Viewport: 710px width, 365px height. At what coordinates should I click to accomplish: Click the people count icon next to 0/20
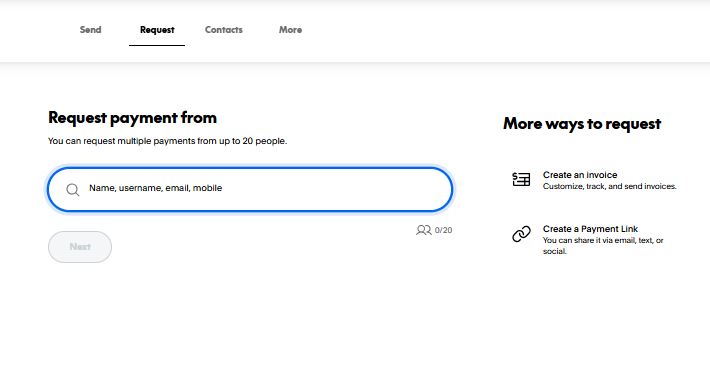click(423, 230)
